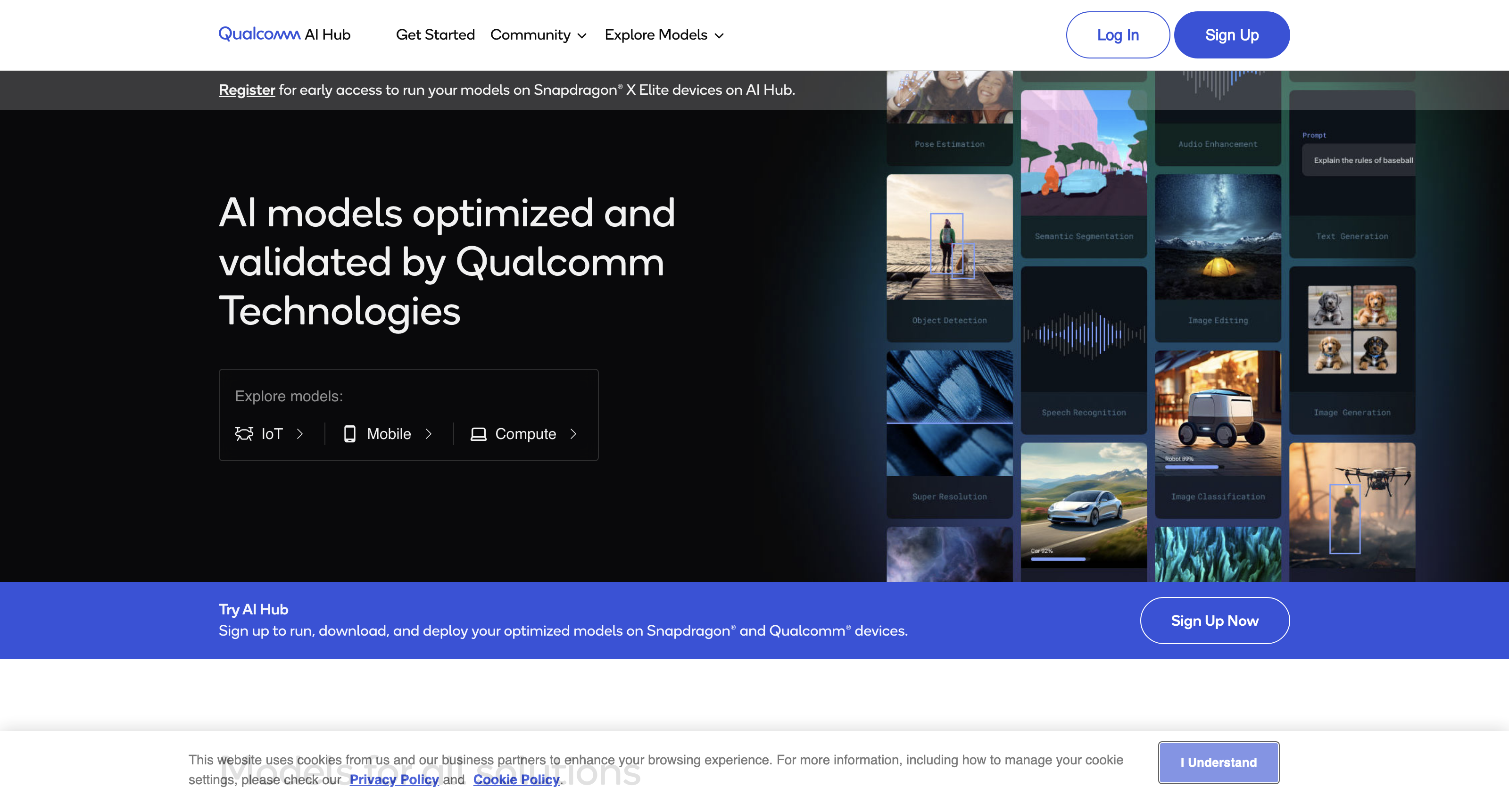Open the Get Started page

click(435, 34)
